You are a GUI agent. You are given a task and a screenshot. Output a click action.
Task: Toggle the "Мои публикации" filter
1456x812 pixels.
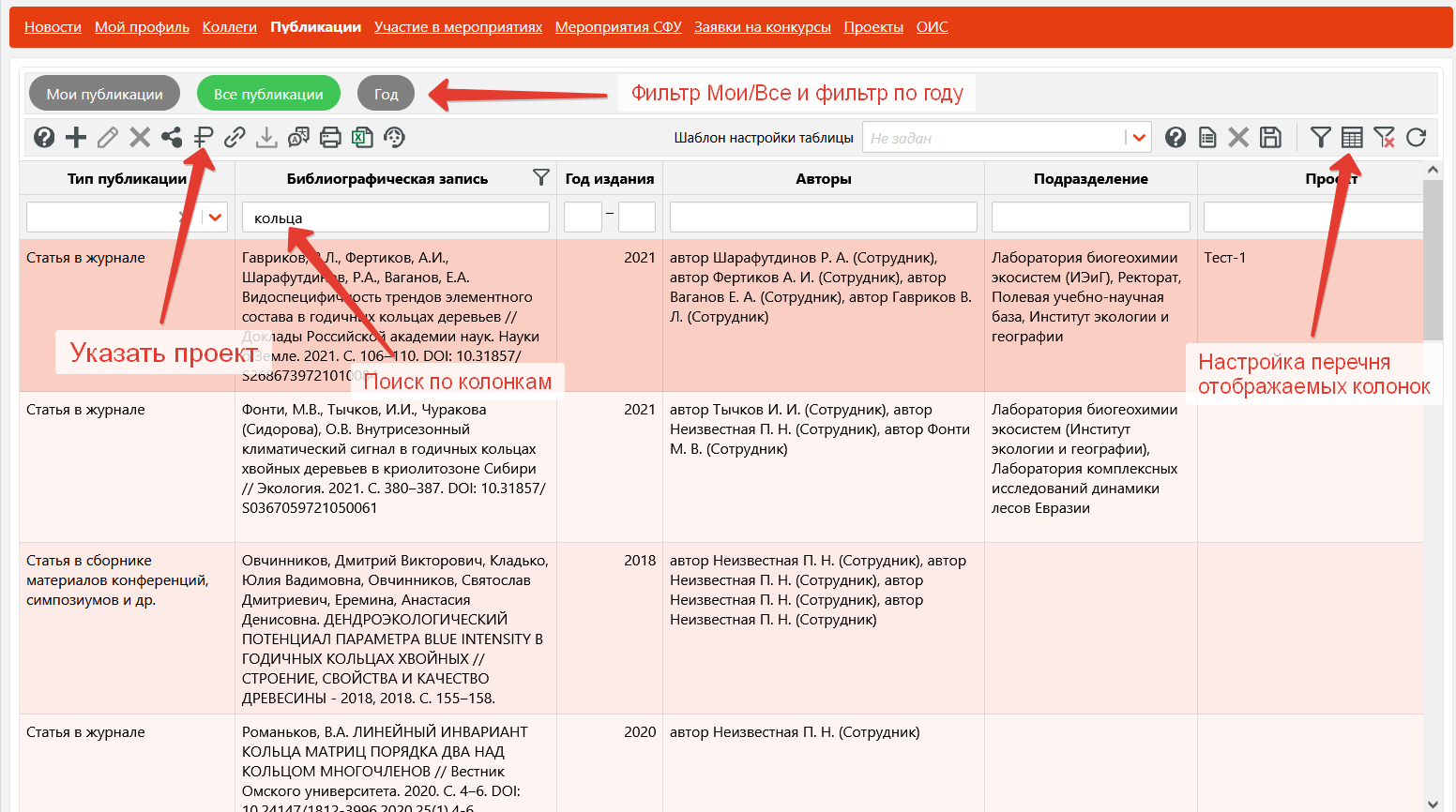coord(104,94)
